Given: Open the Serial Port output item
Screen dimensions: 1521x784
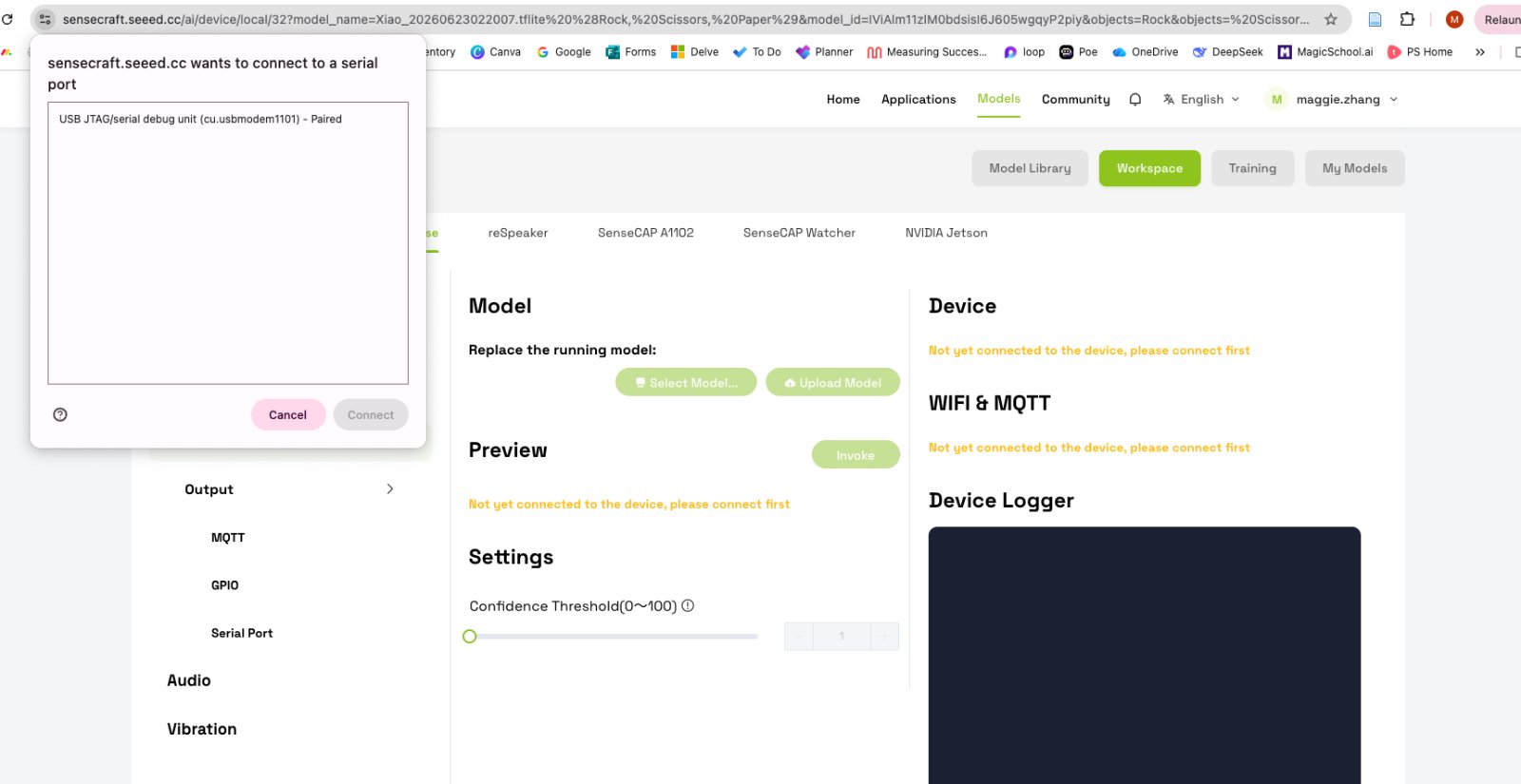Looking at the screenshot, I should tap(241, 633).
